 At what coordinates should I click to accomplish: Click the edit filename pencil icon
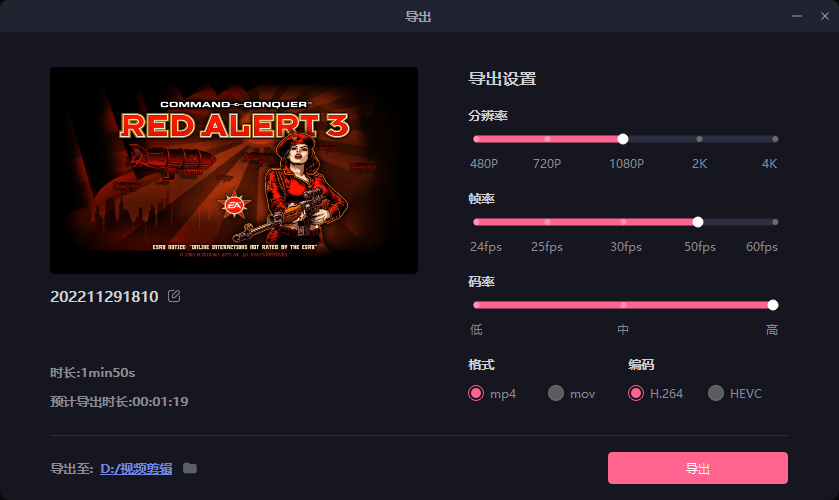tap(174, 296)
